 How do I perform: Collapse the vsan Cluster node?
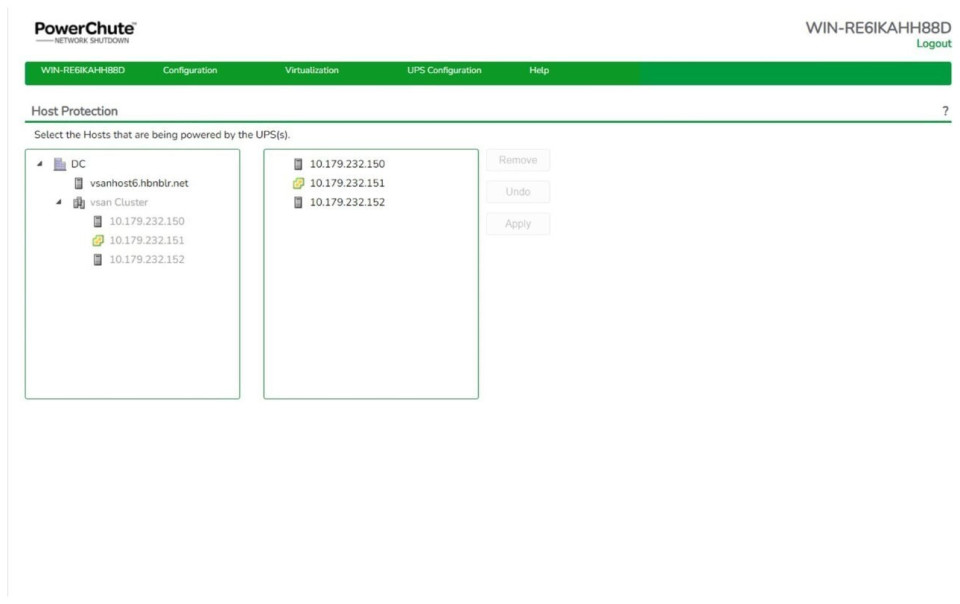(59, 202)
